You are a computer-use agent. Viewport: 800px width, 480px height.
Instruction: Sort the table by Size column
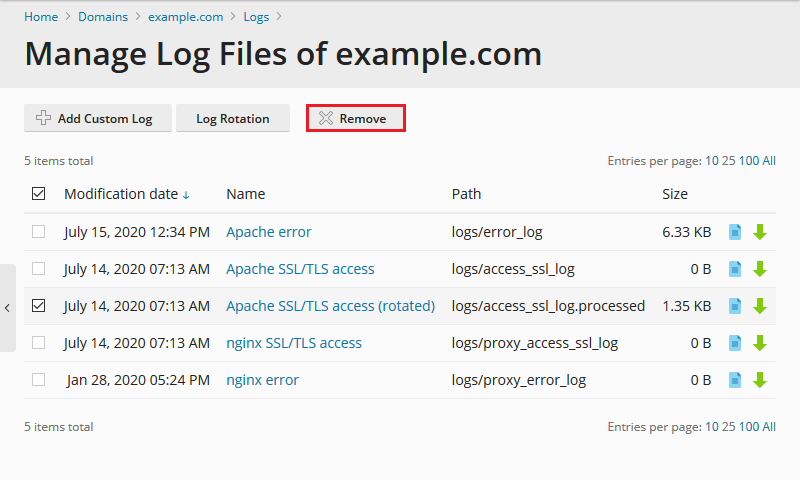coord(675,194)
